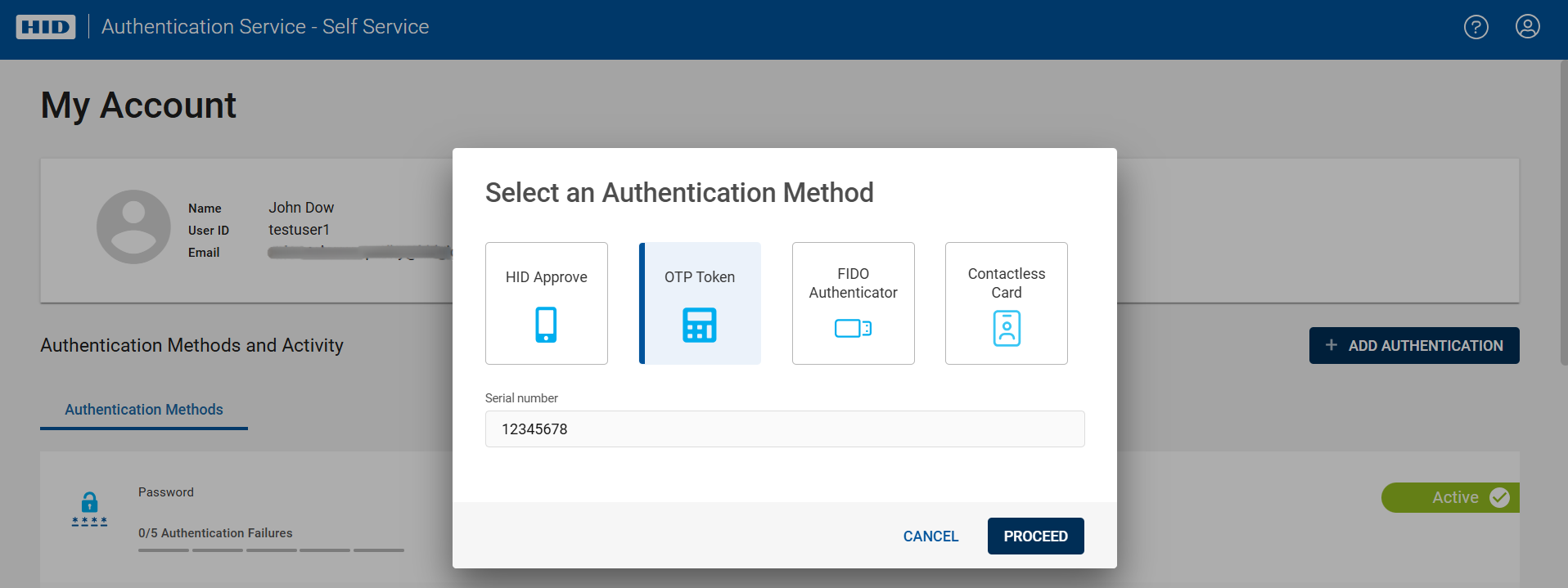Click the 'Password' method label
Screen dimensions: 1568x588
[166, 492]
